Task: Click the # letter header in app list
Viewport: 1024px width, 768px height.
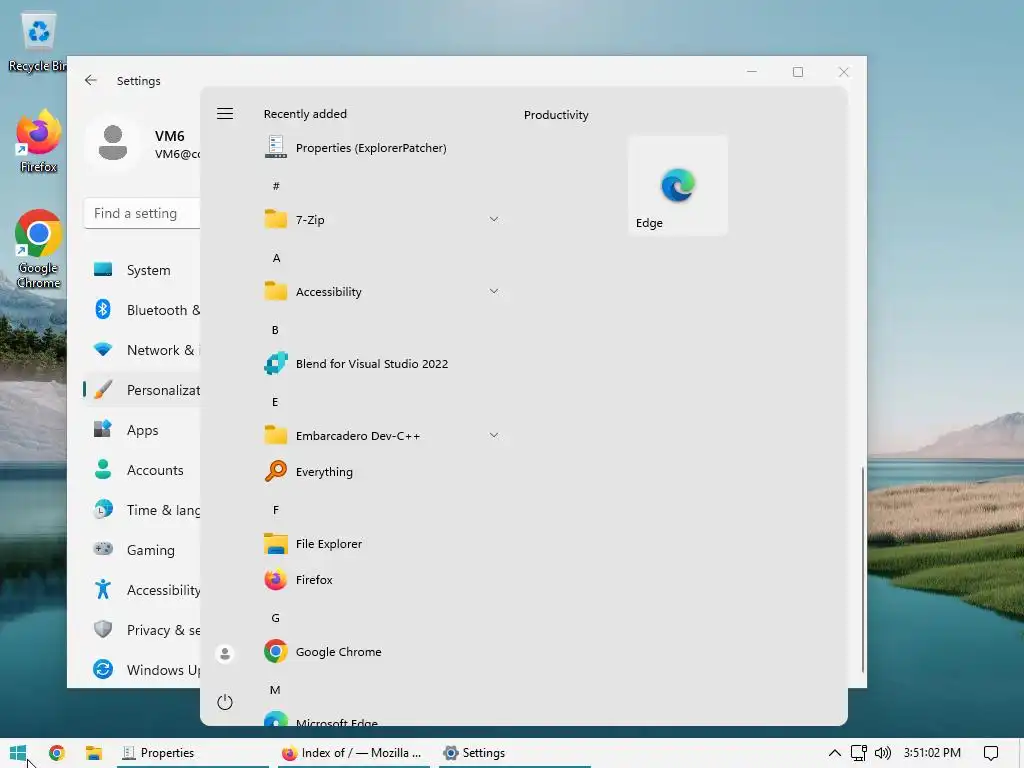Action: [276, 186]
